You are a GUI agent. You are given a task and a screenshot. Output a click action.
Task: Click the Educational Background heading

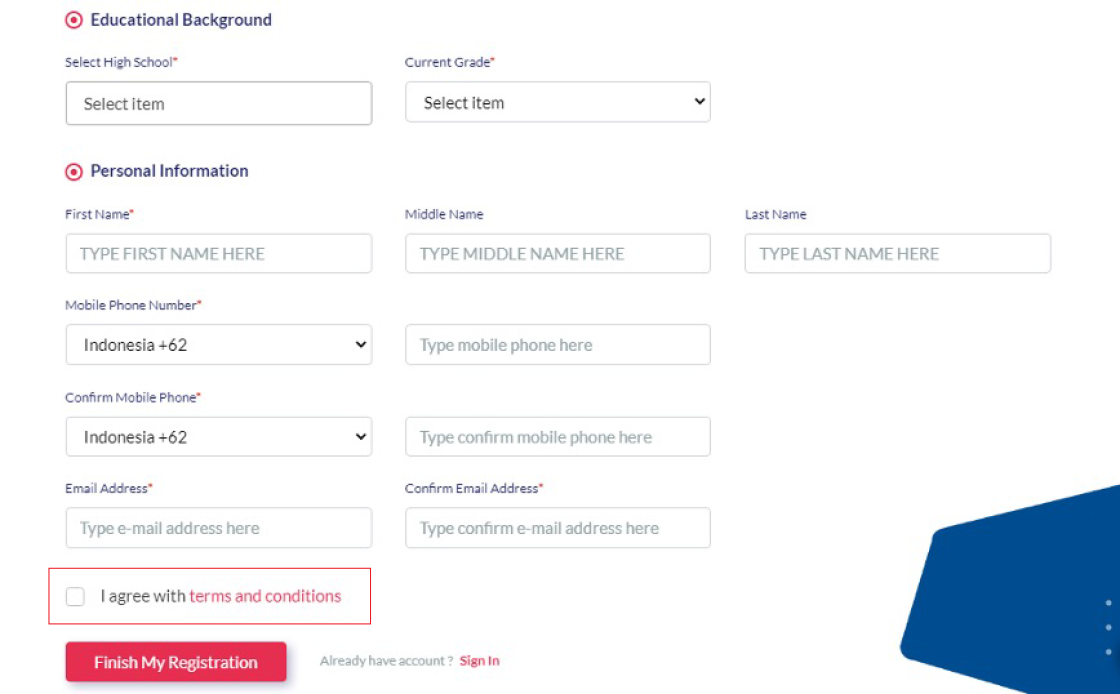pos(181,20)
